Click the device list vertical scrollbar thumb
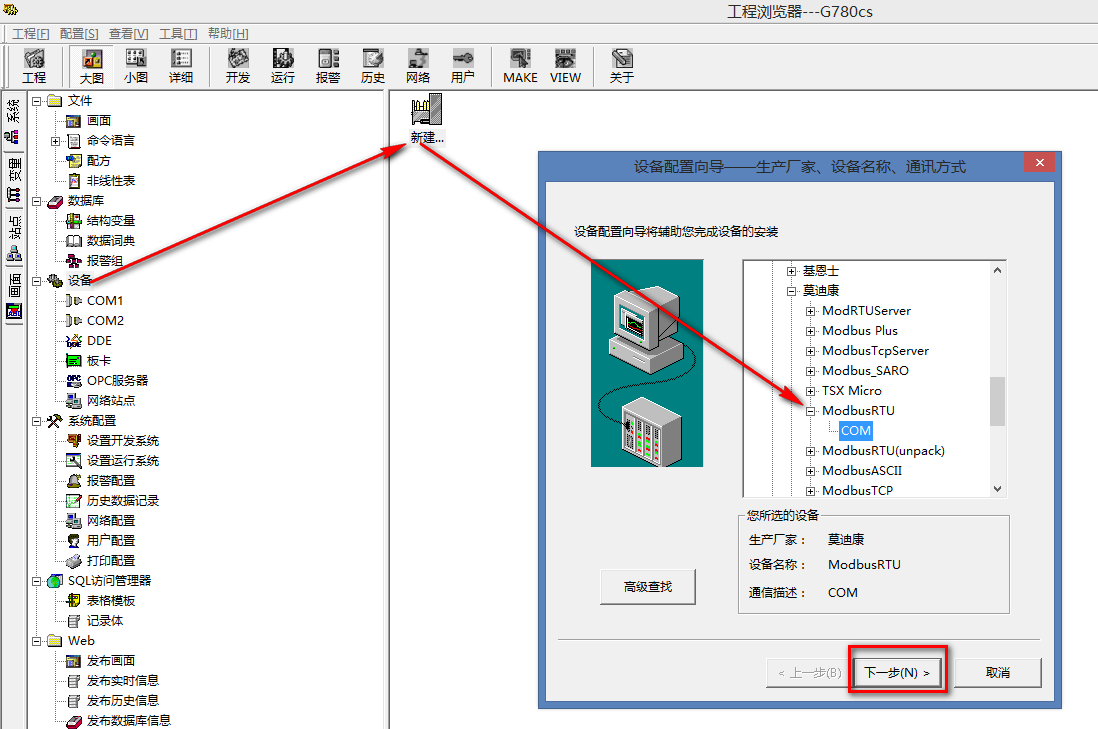The image size is (1098, 729). (997, 401)
